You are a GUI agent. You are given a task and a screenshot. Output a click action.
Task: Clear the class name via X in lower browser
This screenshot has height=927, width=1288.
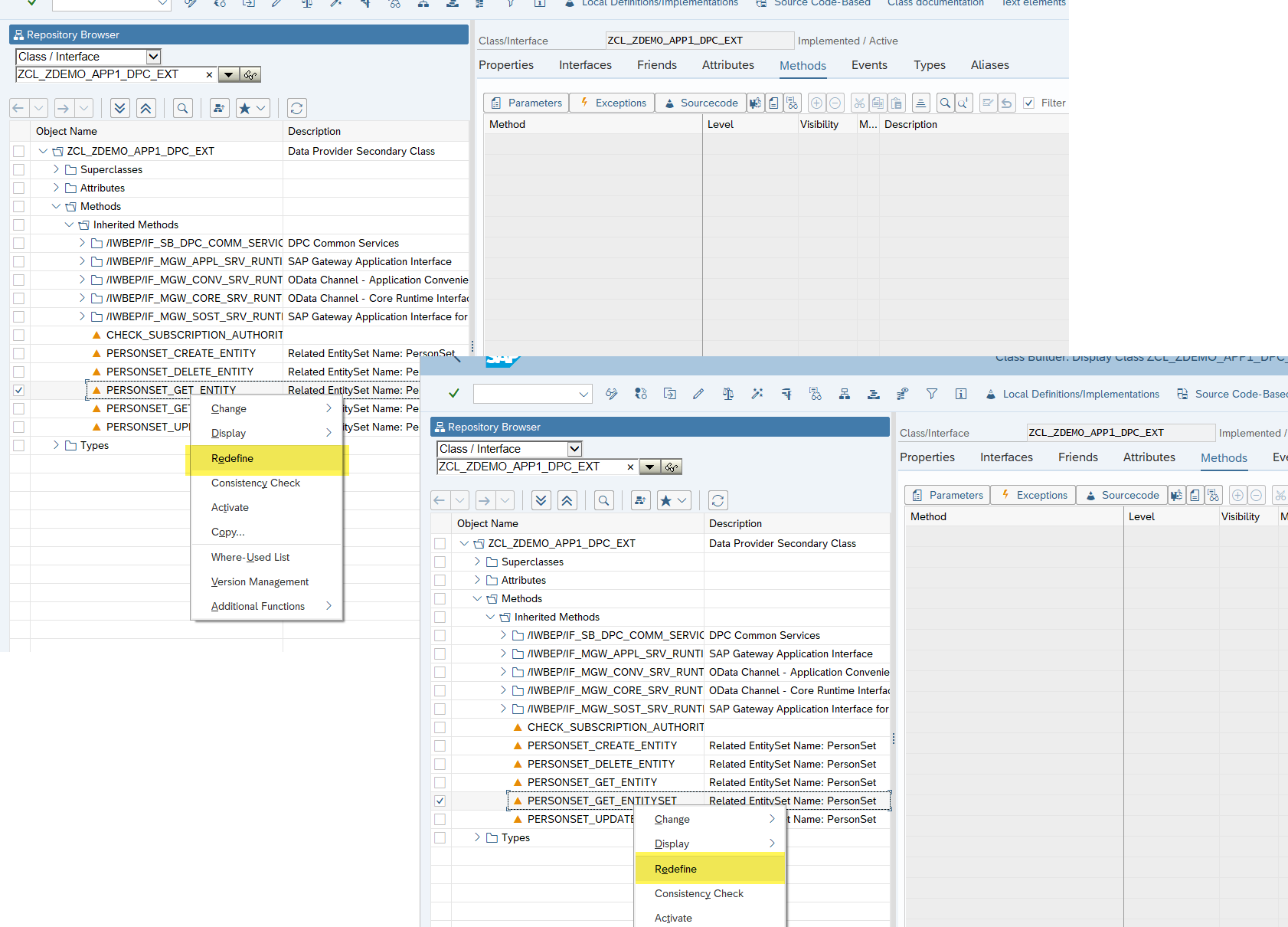630,467
